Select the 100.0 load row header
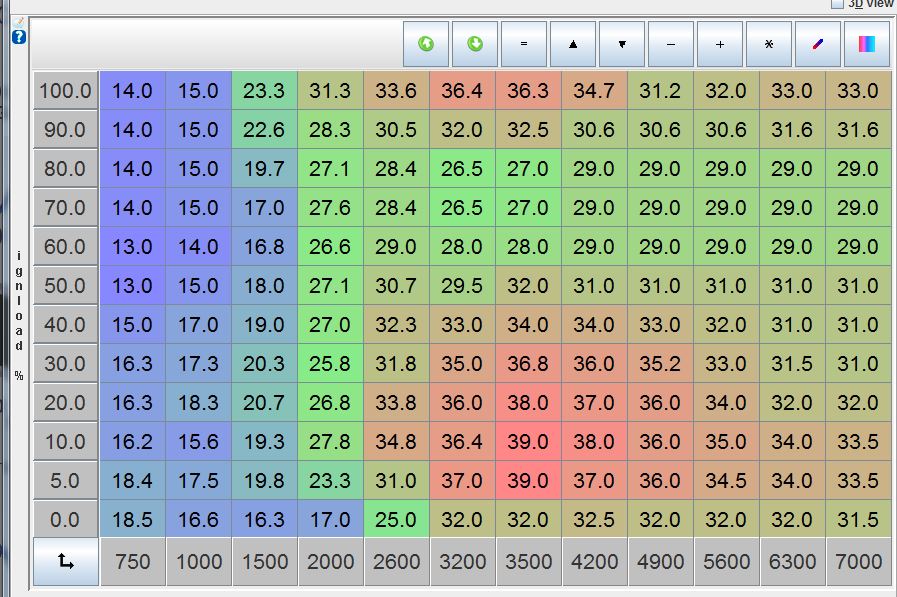The width and height of the screenshot is (897, 597). 65,91
